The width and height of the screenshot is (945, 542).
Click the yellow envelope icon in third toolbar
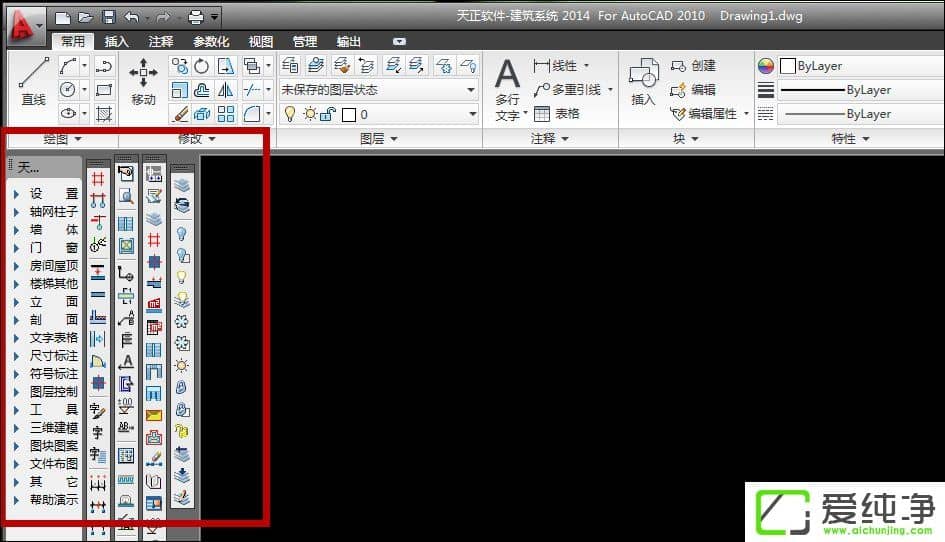tap(154, 415)
